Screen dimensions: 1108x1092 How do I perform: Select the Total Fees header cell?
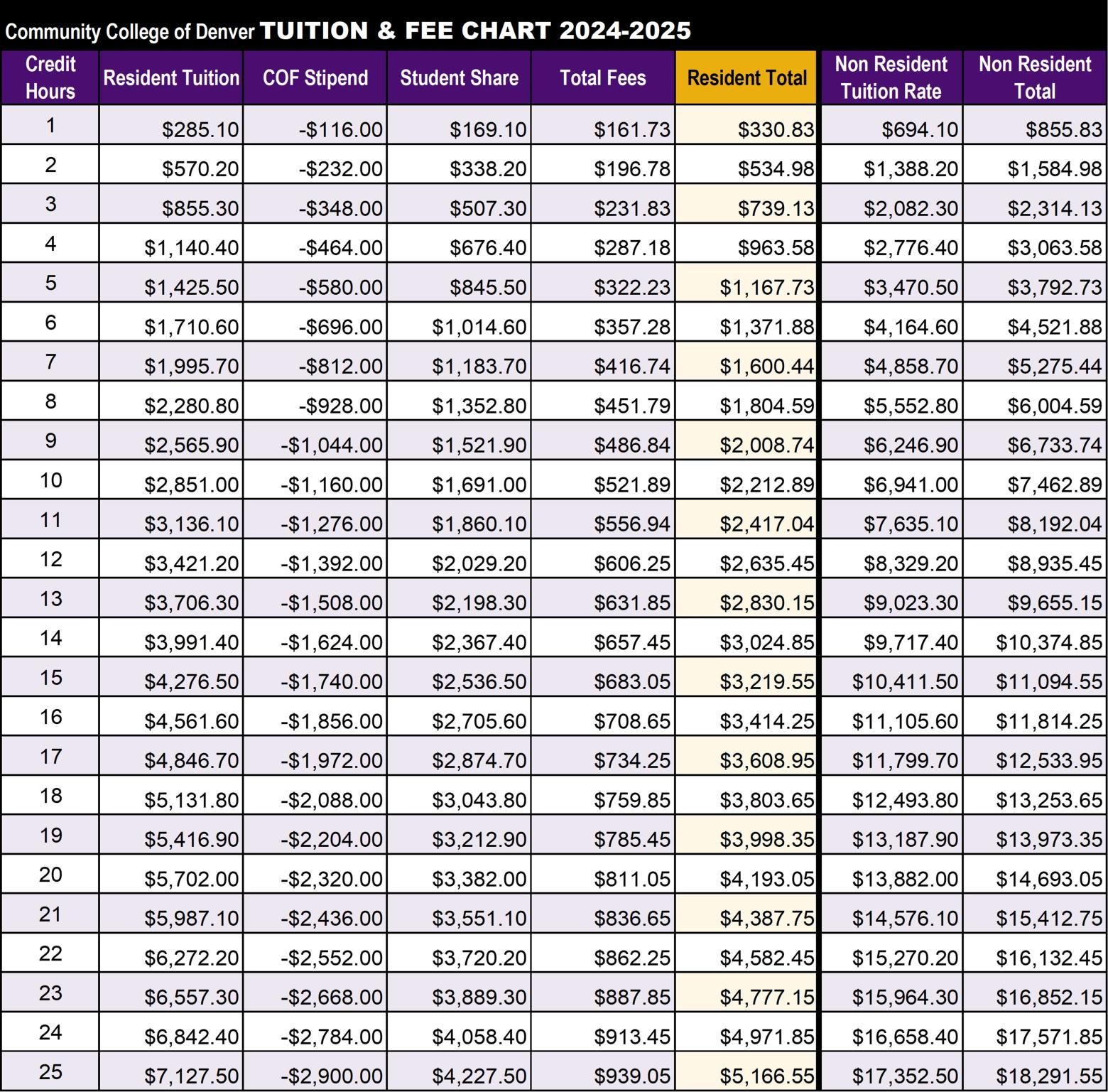click(602, 77)
